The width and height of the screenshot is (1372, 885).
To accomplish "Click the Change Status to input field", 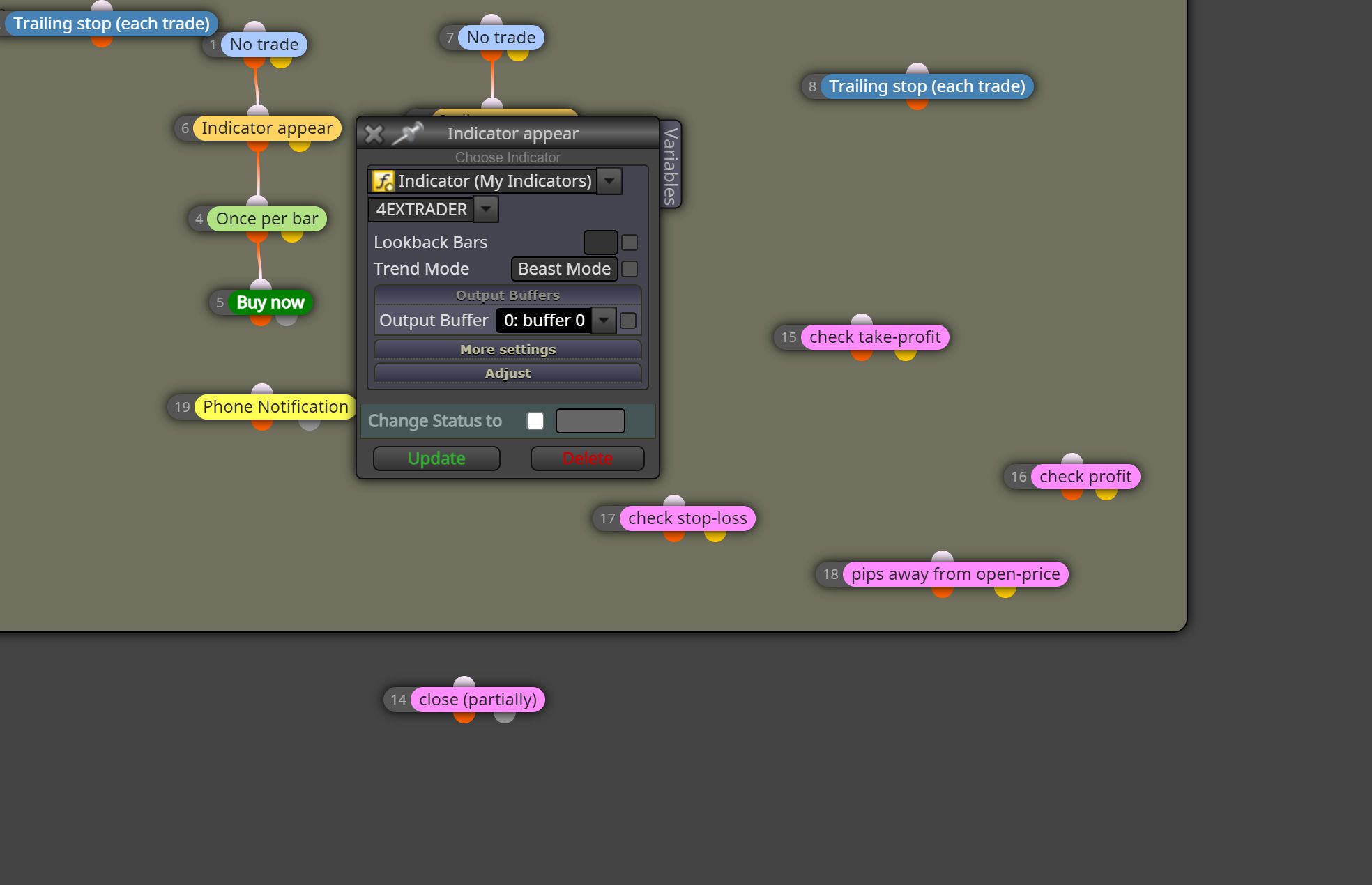I will coord(590,421).
